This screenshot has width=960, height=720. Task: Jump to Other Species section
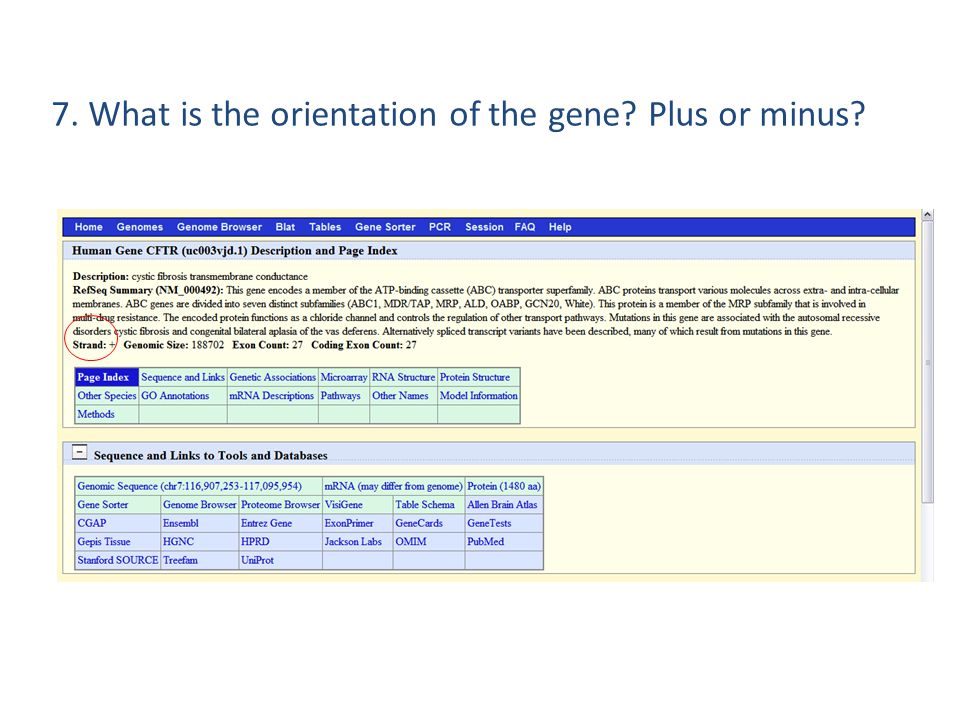(107, 396)
